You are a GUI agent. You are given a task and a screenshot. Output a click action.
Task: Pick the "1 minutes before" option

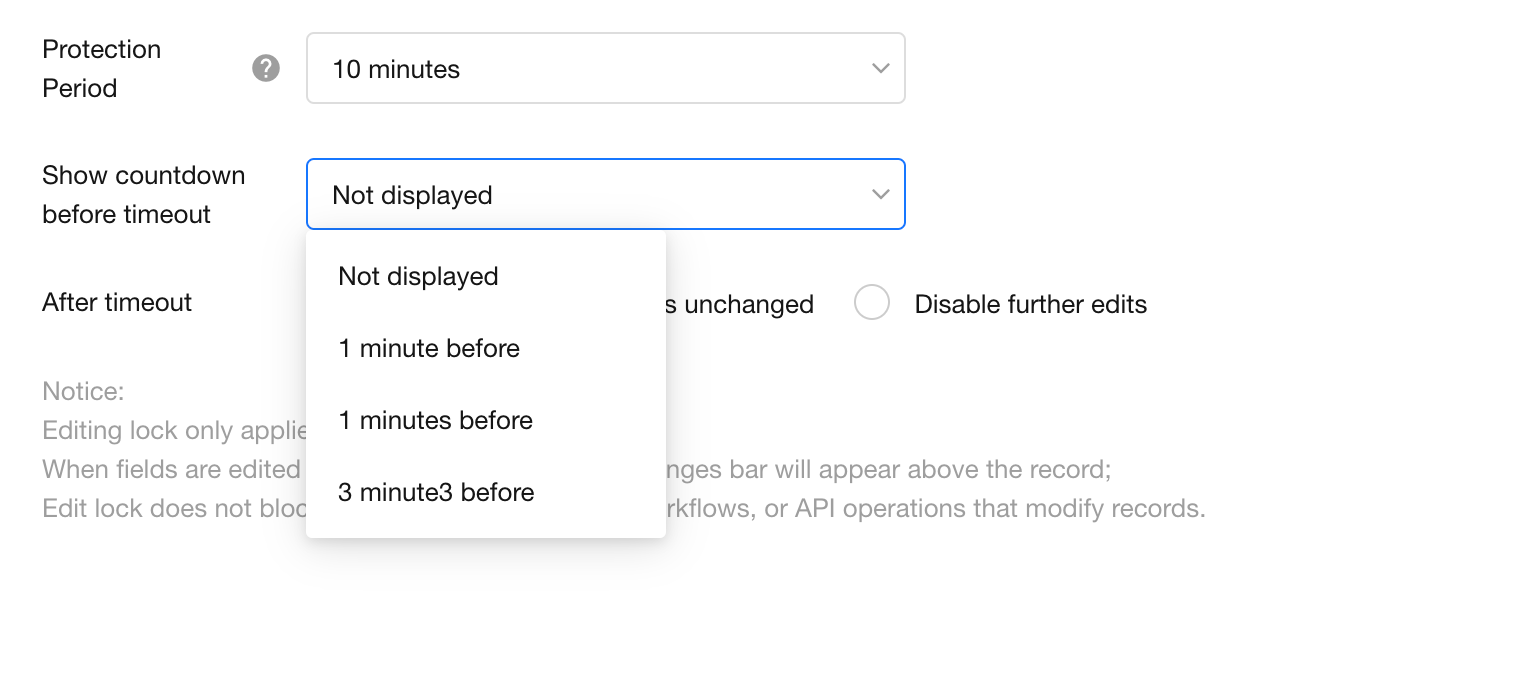(x=435, y=420)
